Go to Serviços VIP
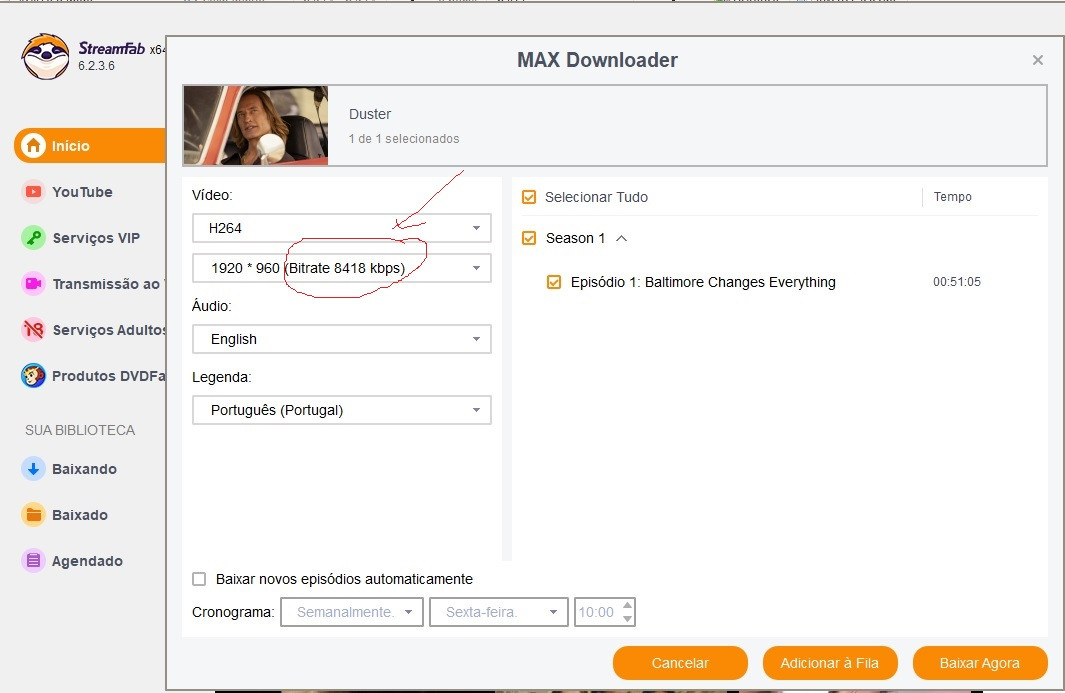The height and width of the screenshot is (693, 1065). click(x=96, y=238)
